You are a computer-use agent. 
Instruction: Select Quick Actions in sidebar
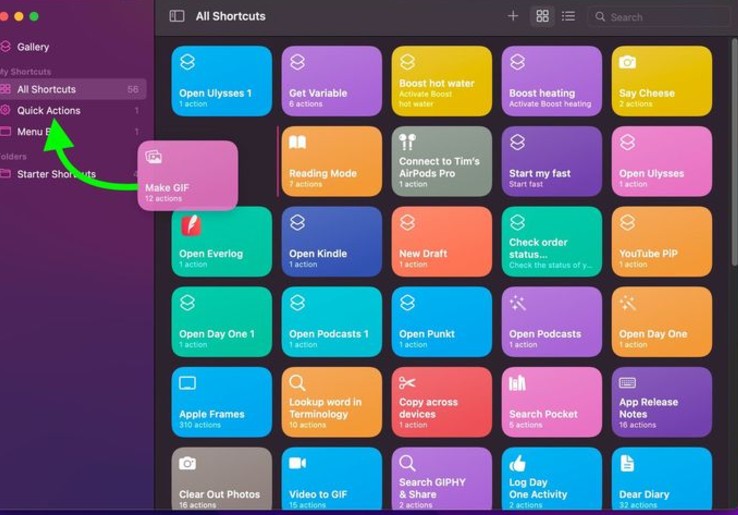pos(71,110)
